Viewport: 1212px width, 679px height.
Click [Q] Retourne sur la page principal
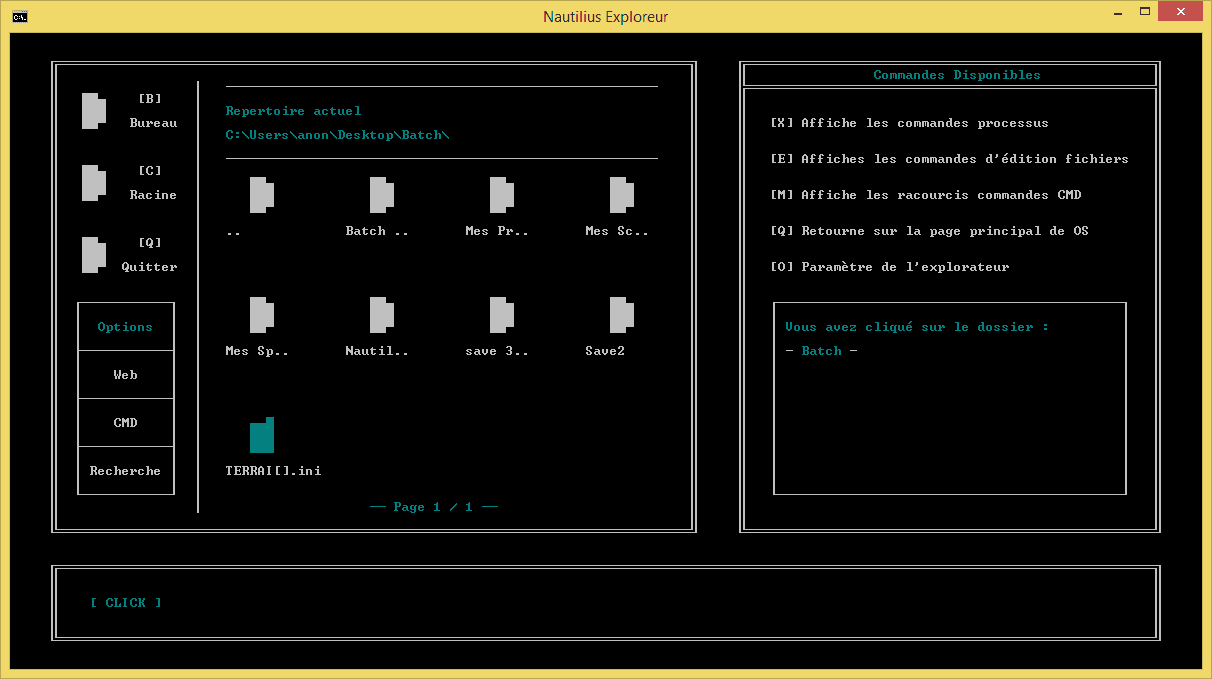pyautogui.click(x=929, y=231)
